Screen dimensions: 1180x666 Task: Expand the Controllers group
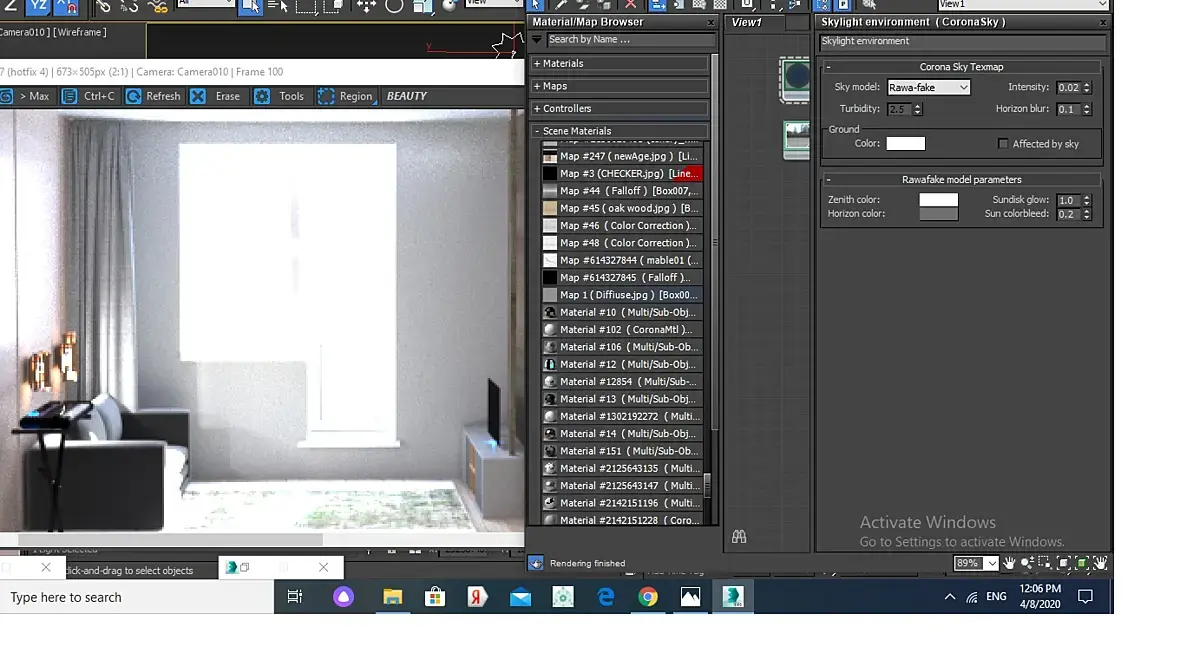tap(619, 108)
